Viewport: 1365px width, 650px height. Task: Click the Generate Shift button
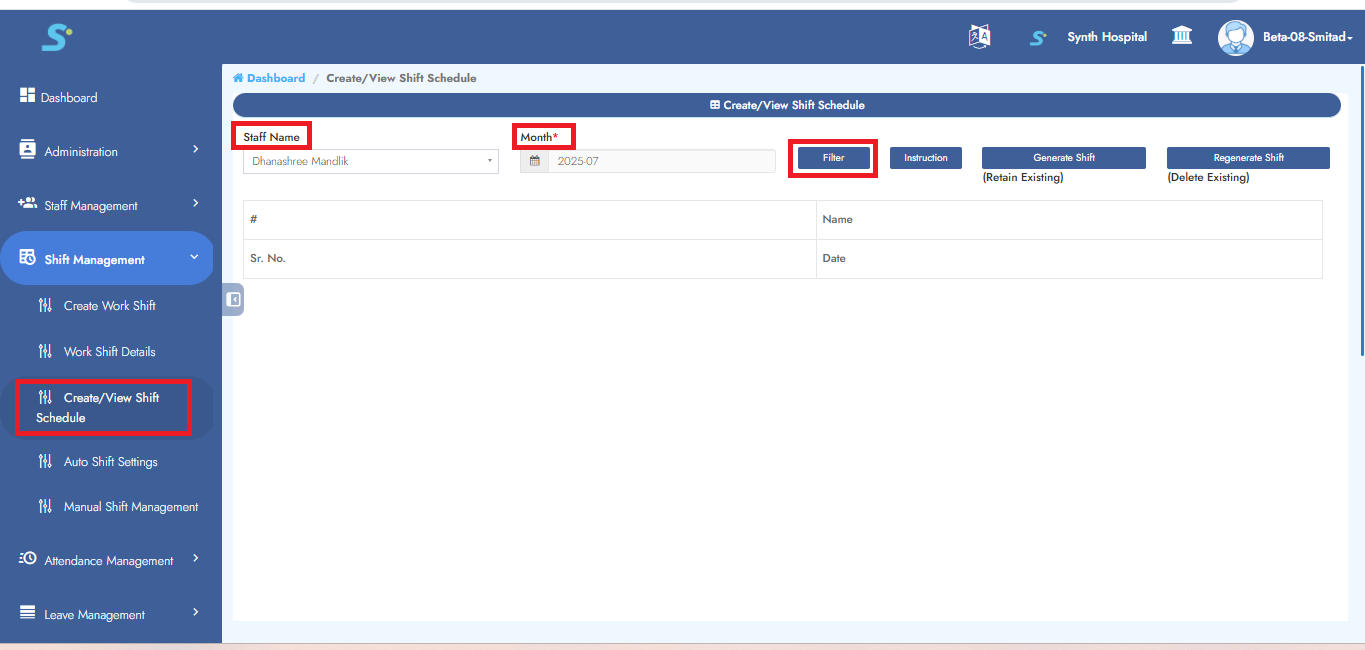coord(1063,157)
